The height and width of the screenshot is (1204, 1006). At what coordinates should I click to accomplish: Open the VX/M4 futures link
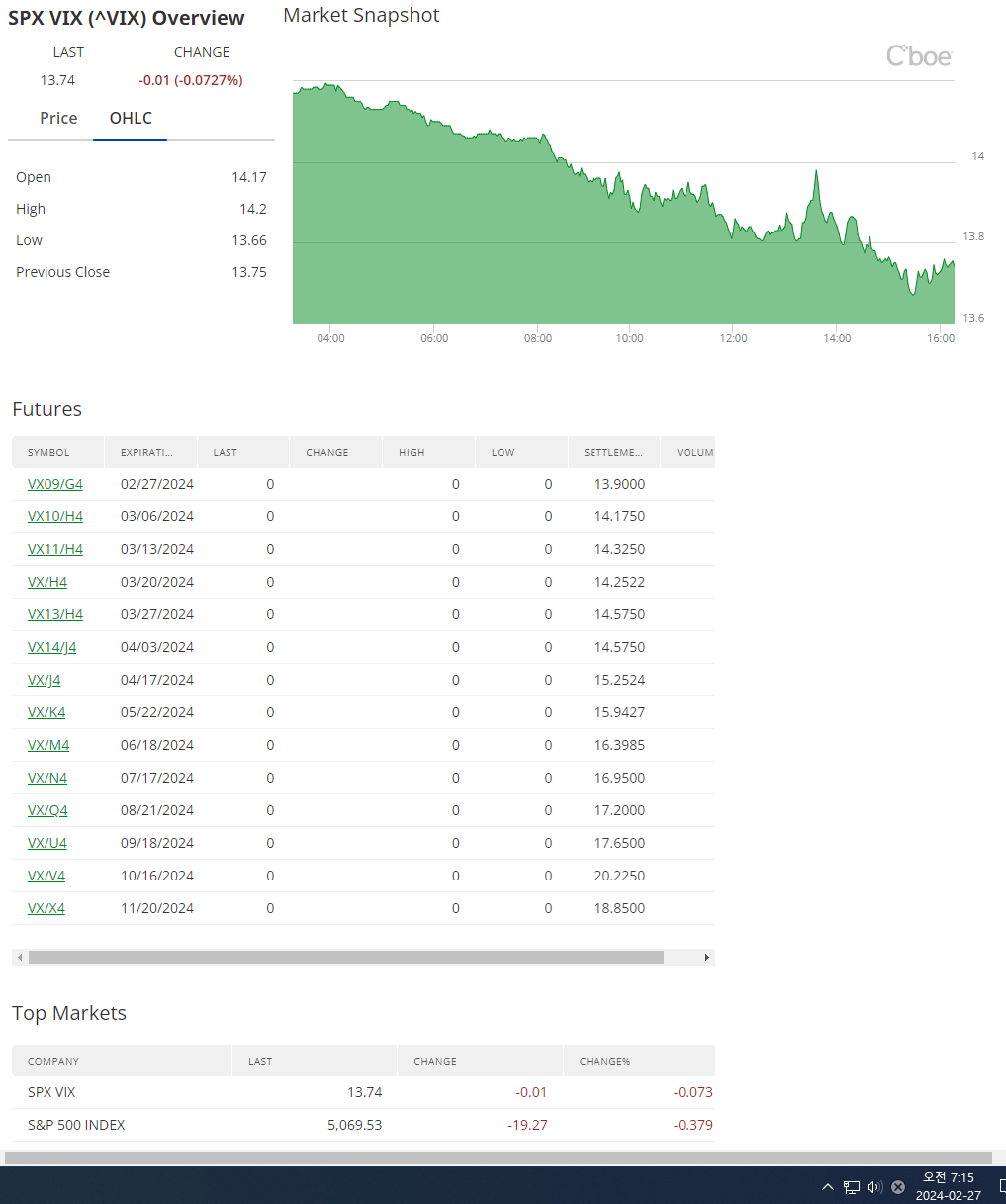[x=48, y=745]
